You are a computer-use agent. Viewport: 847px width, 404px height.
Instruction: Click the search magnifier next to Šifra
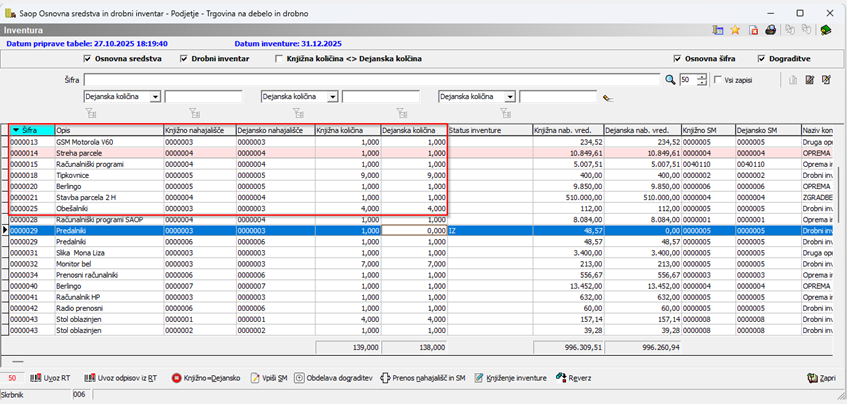pos(670,79)
